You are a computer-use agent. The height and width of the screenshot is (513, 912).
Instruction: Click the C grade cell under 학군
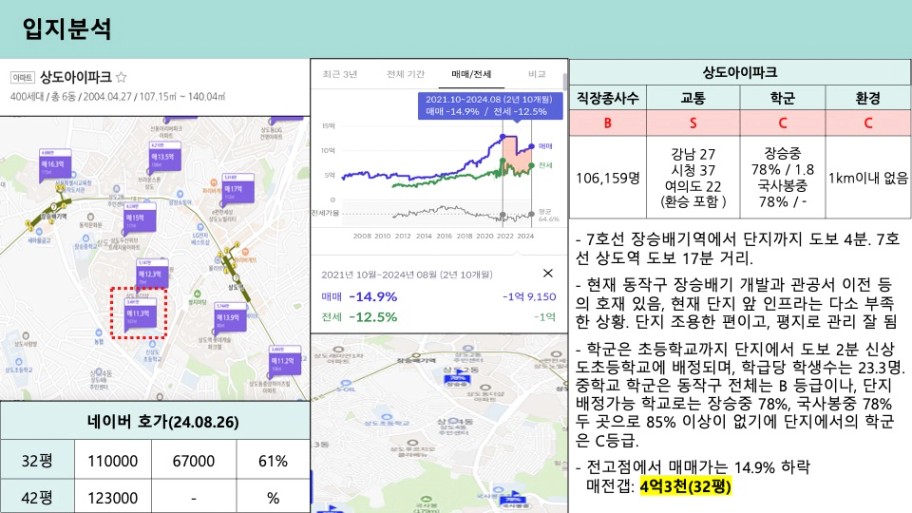(x=782, y=123)
